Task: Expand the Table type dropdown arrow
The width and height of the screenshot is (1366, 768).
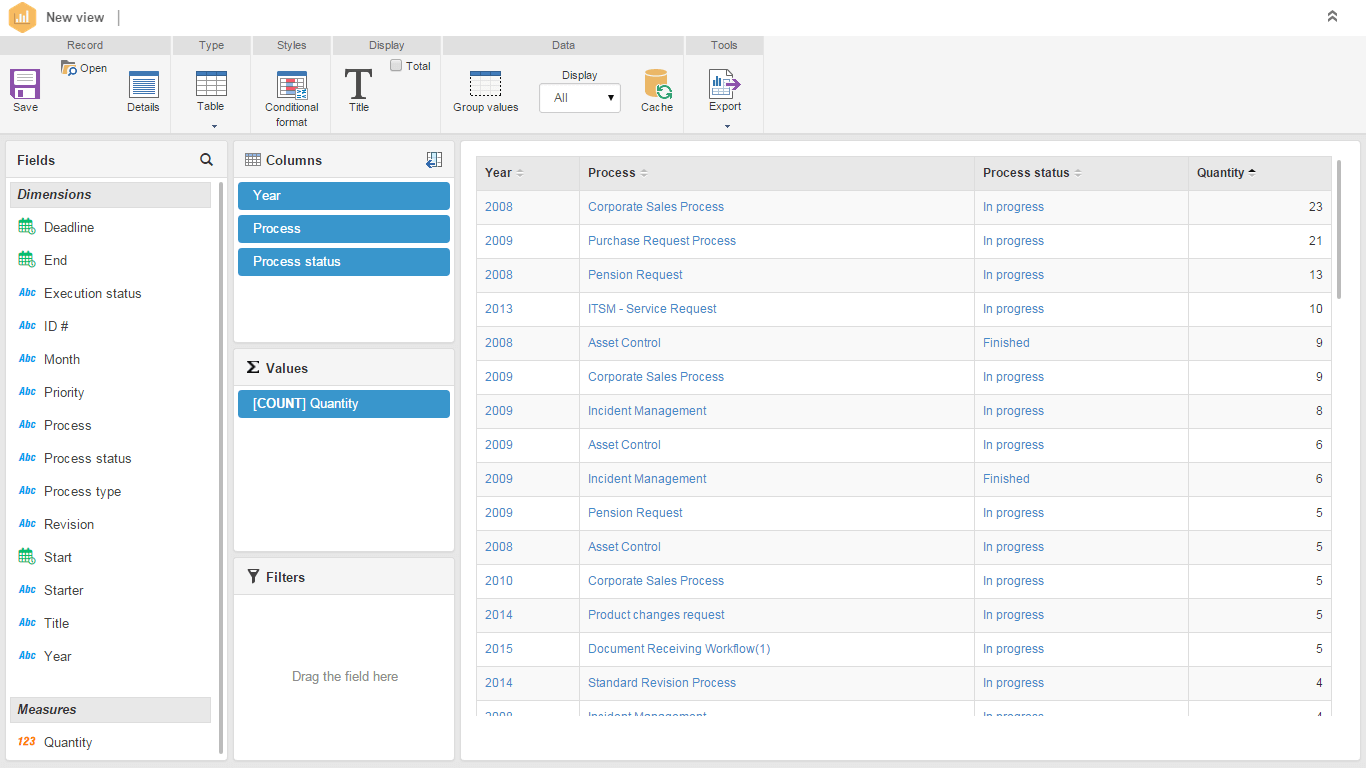Action: tap(214, 126)
